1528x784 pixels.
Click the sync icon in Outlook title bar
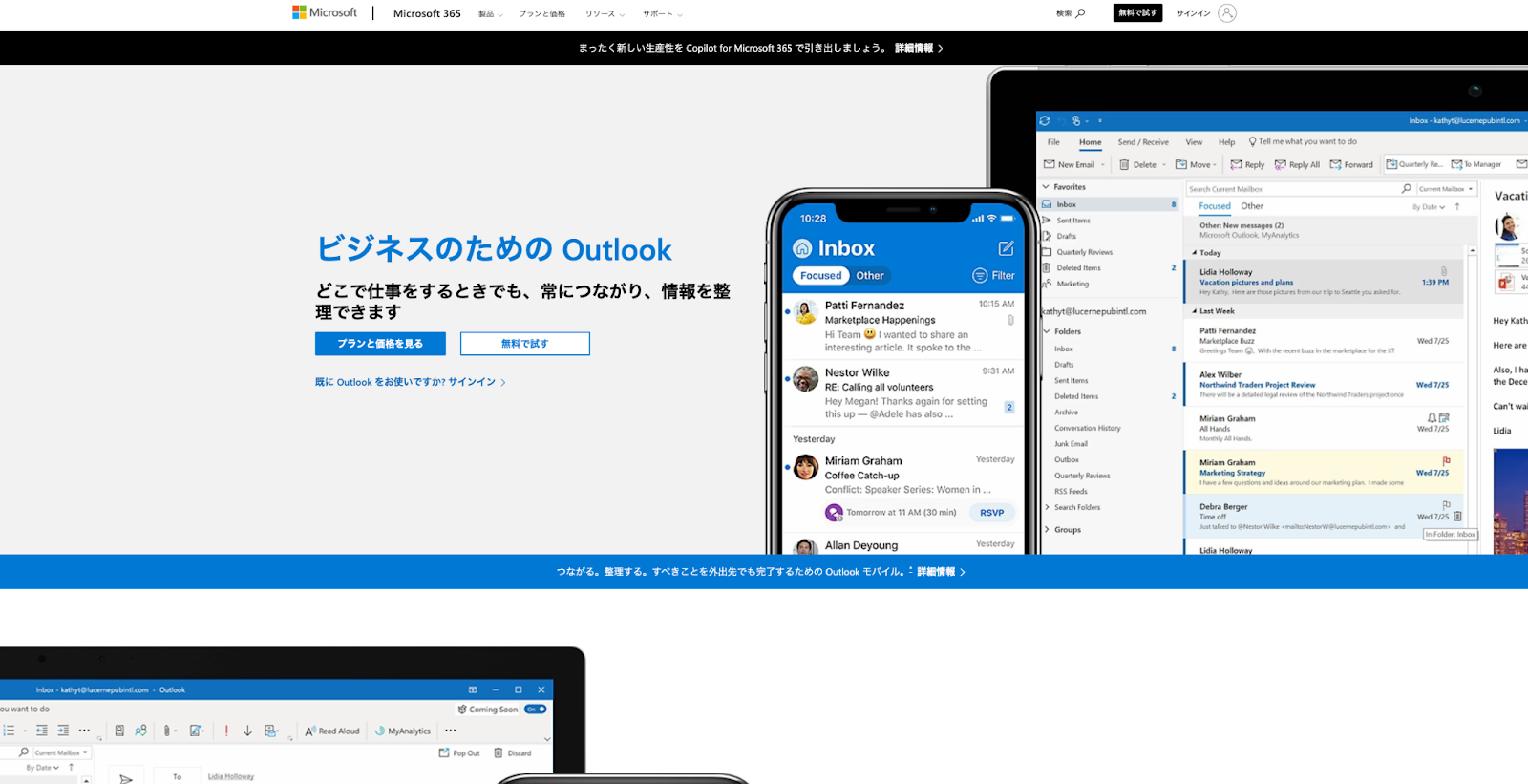click(x=1045, y=121)
